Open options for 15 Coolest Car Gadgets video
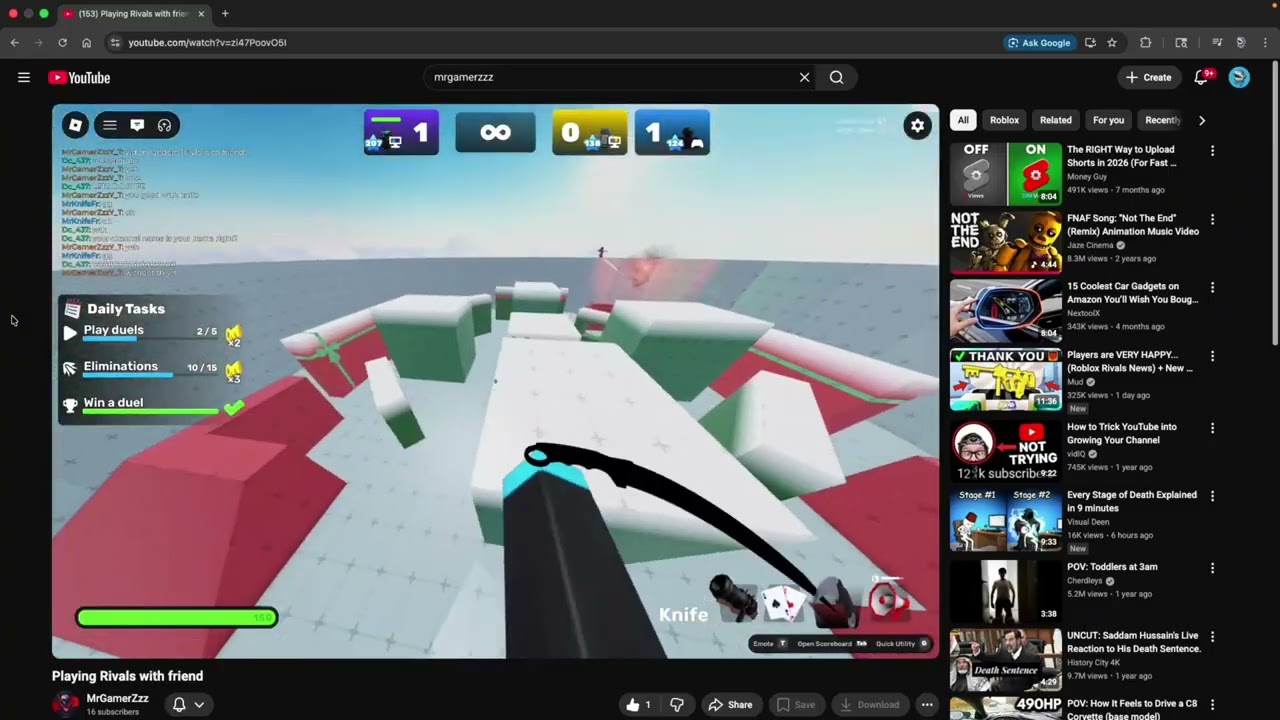 (1212, 287)
